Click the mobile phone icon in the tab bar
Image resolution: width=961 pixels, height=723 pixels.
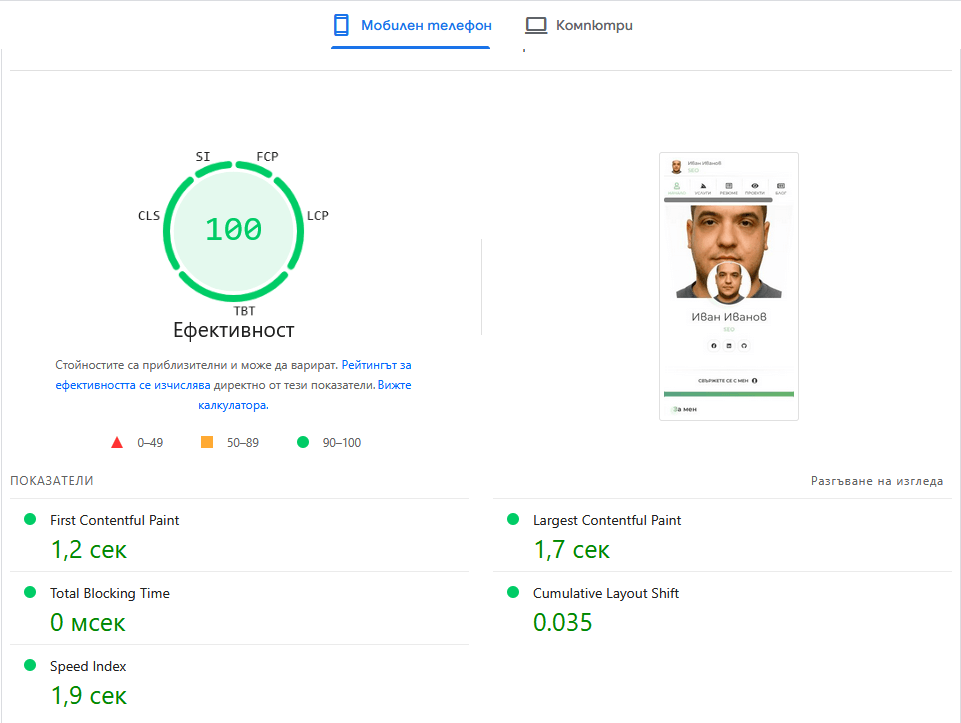341,25
